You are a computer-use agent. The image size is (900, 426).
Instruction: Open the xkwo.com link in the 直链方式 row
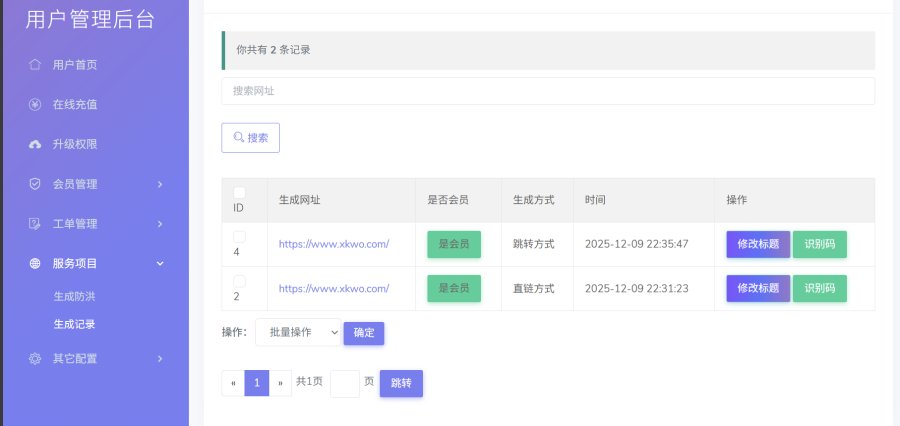tap(333, 289)
